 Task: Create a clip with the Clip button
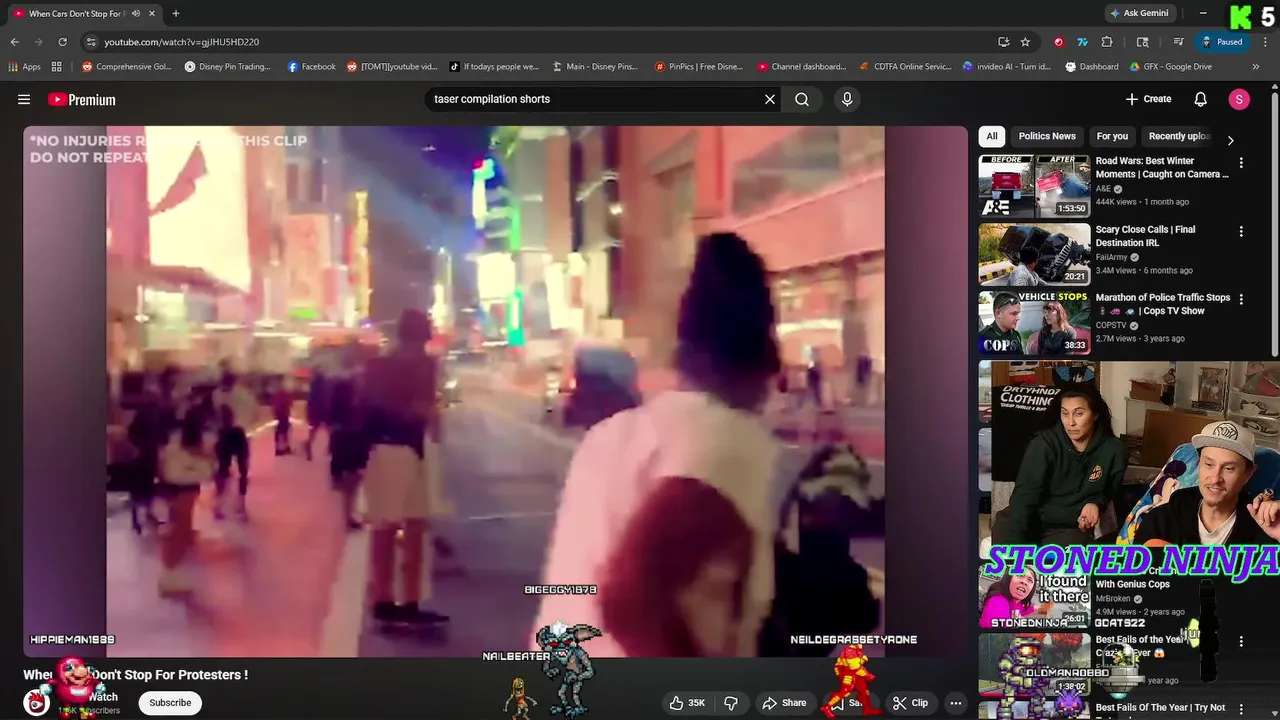(910, 703)
